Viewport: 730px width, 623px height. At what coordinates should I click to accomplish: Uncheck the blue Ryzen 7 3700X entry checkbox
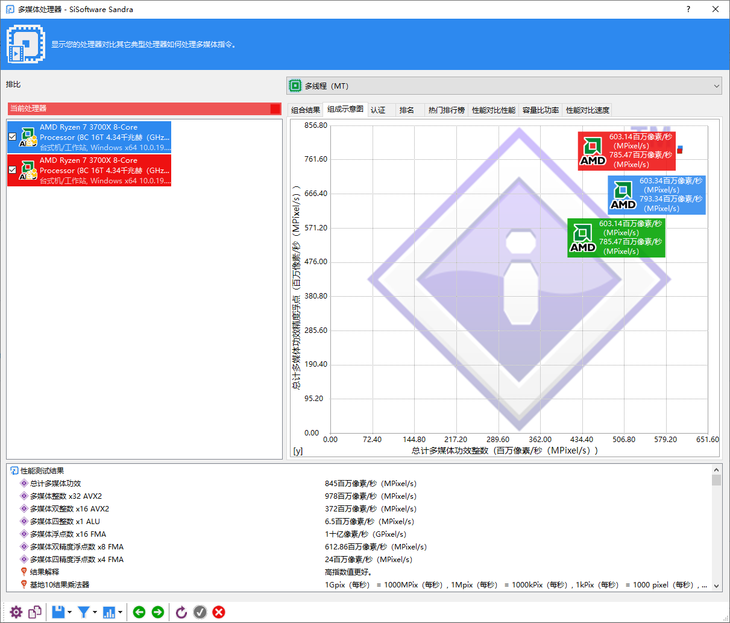(x=13, y=136)
